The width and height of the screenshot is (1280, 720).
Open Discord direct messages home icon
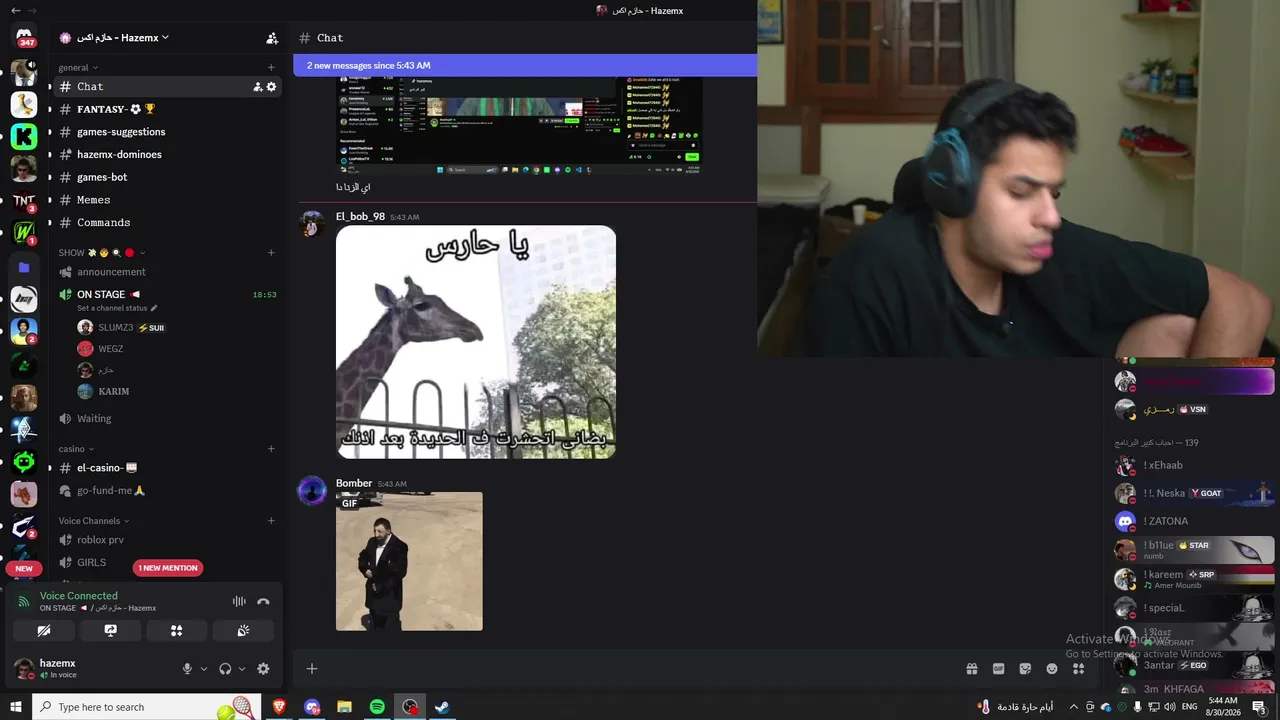click(24, 38)
